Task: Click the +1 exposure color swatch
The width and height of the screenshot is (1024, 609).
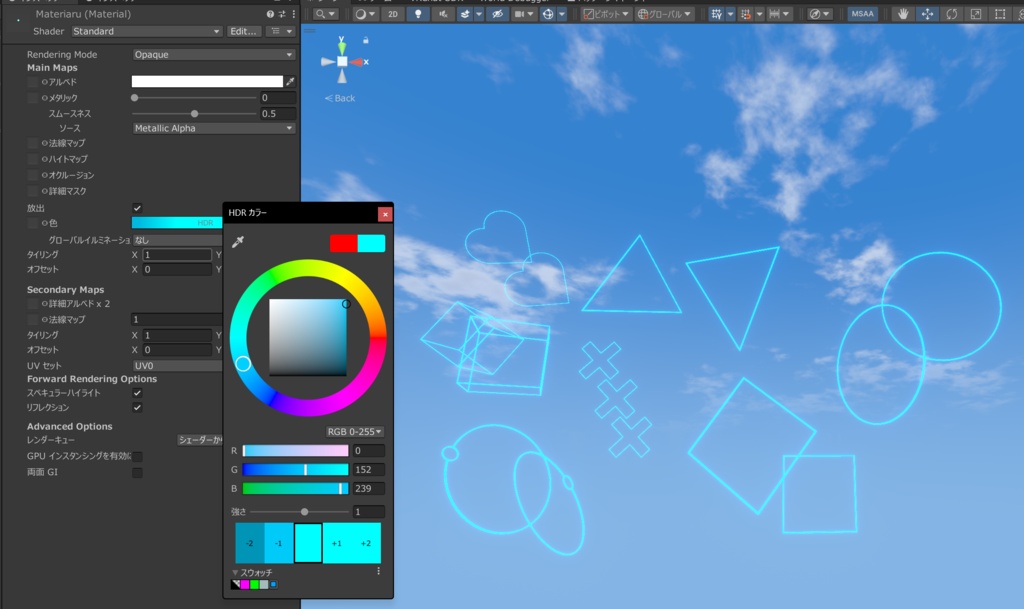Action: pos(337,543)
